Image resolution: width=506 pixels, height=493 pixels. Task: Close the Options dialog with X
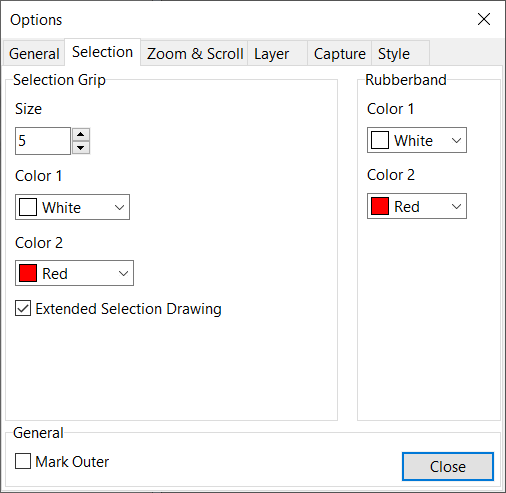pyautogui.click(x=484, y=19)
